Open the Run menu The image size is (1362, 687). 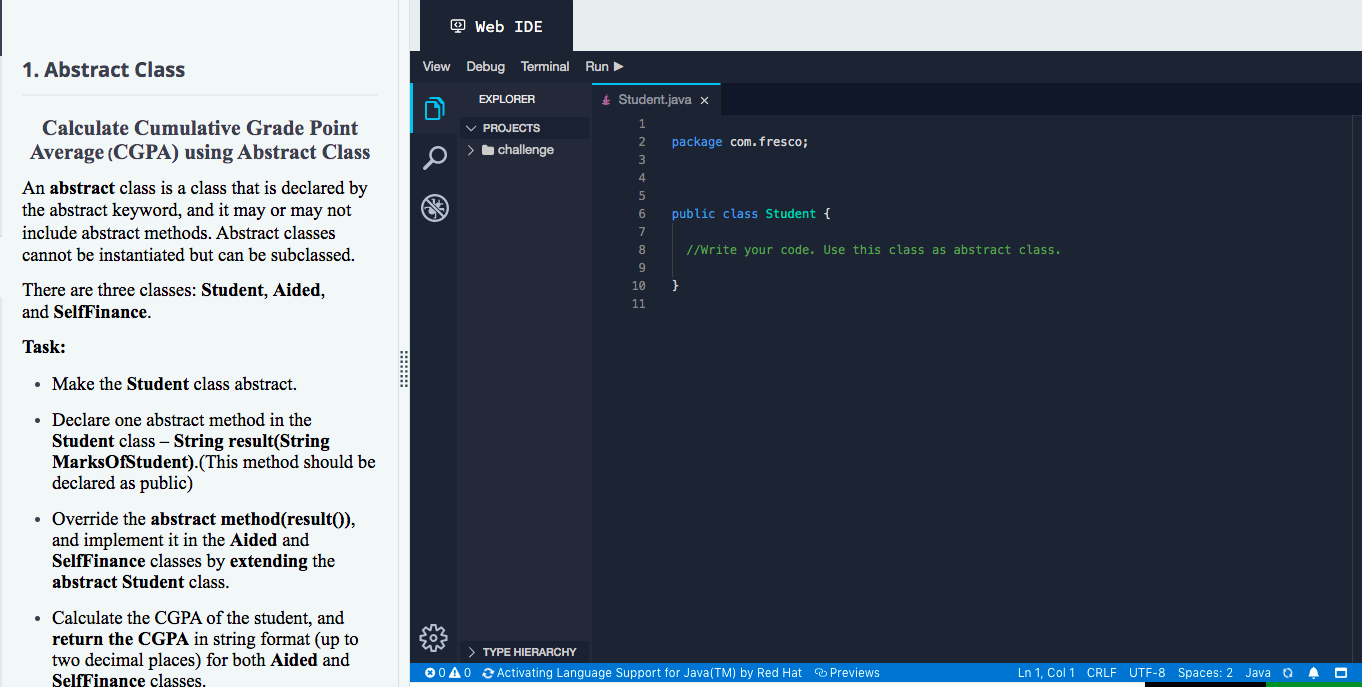point(598,66)
